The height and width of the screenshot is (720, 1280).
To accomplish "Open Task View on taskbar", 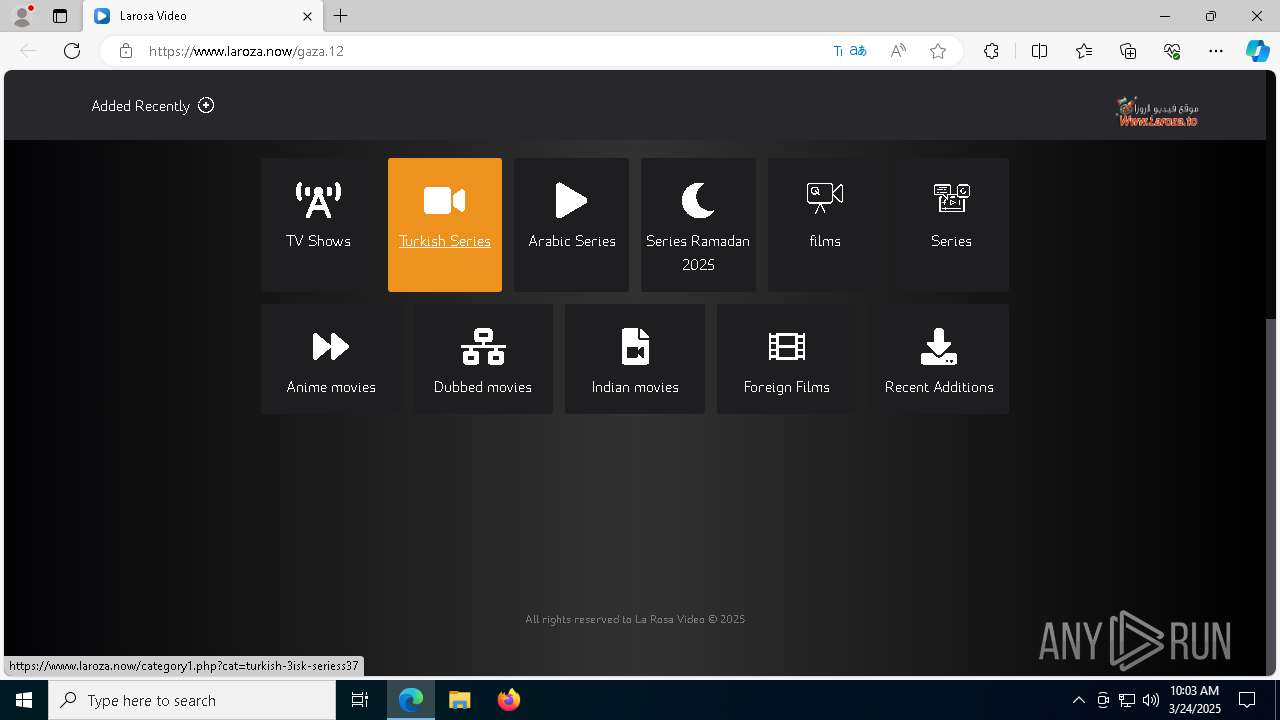I will click(360, 700).
